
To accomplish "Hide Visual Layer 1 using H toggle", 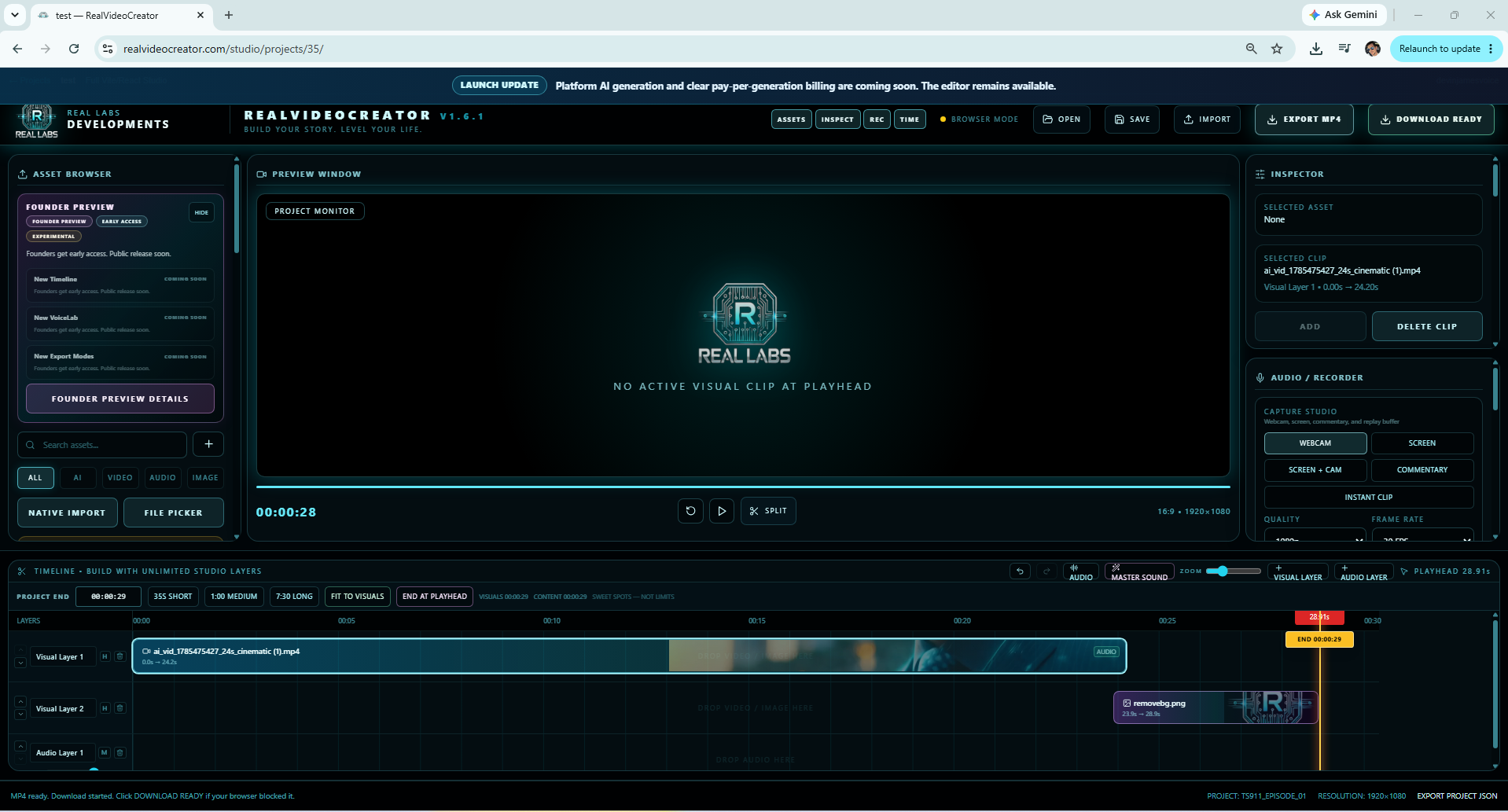I will (105, 656).
